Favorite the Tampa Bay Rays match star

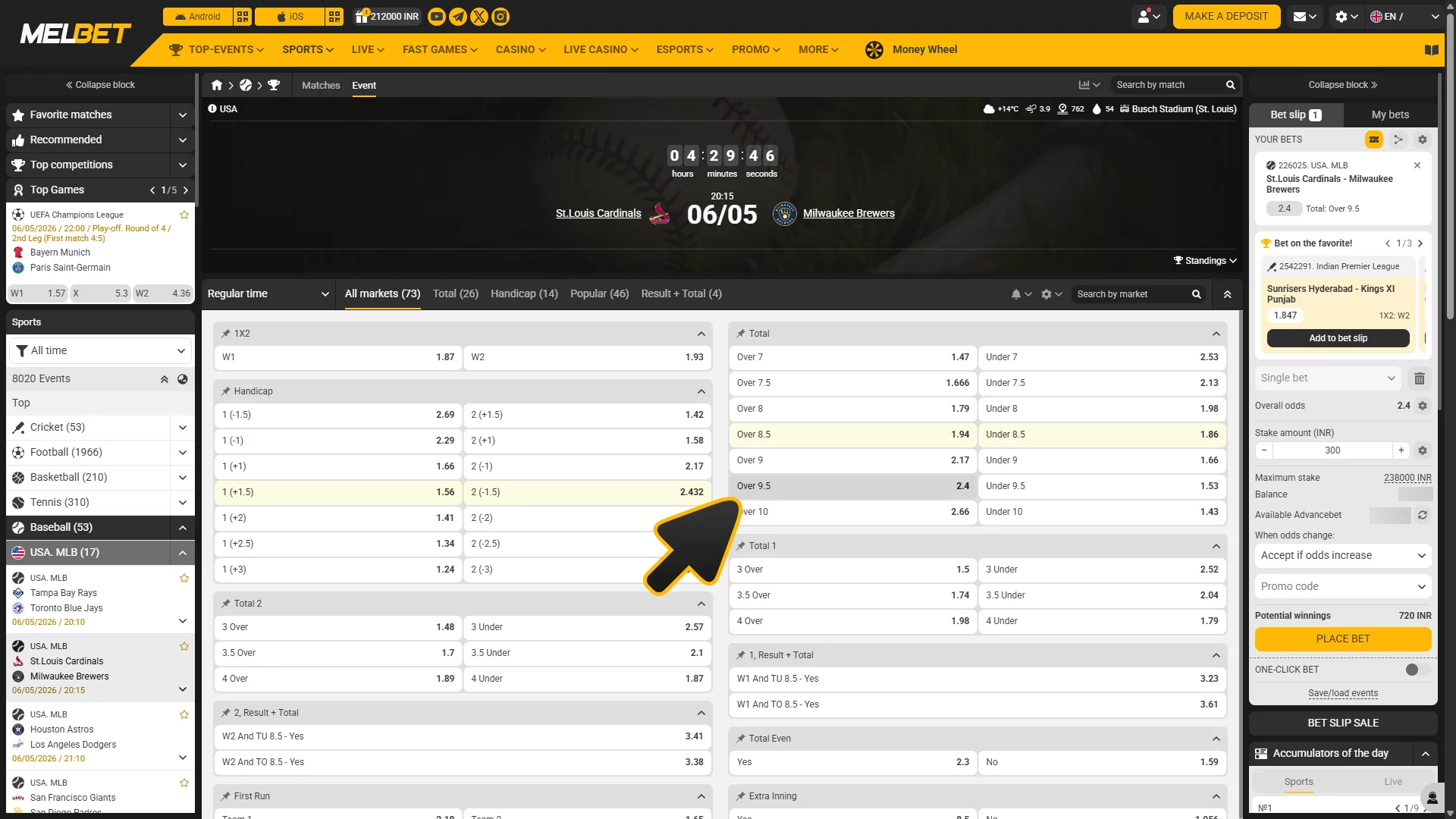[x=184, y=578]
